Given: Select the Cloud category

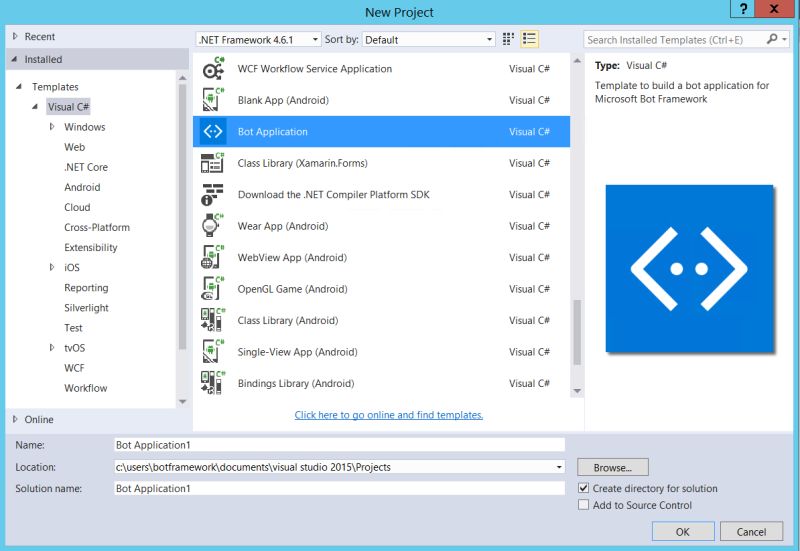Looking at the screenshot, I should click(77, 207).
